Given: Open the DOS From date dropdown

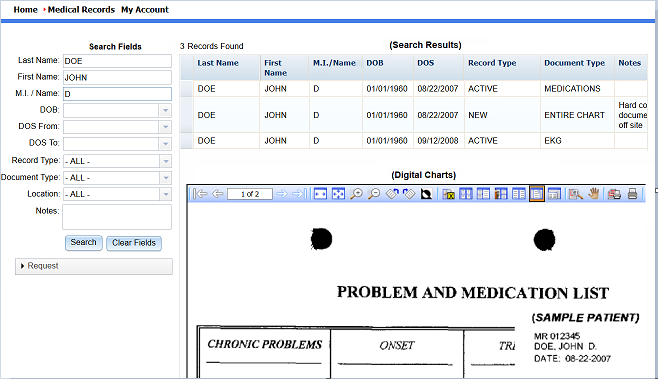Looking at the screenshot, I should 165,127.
